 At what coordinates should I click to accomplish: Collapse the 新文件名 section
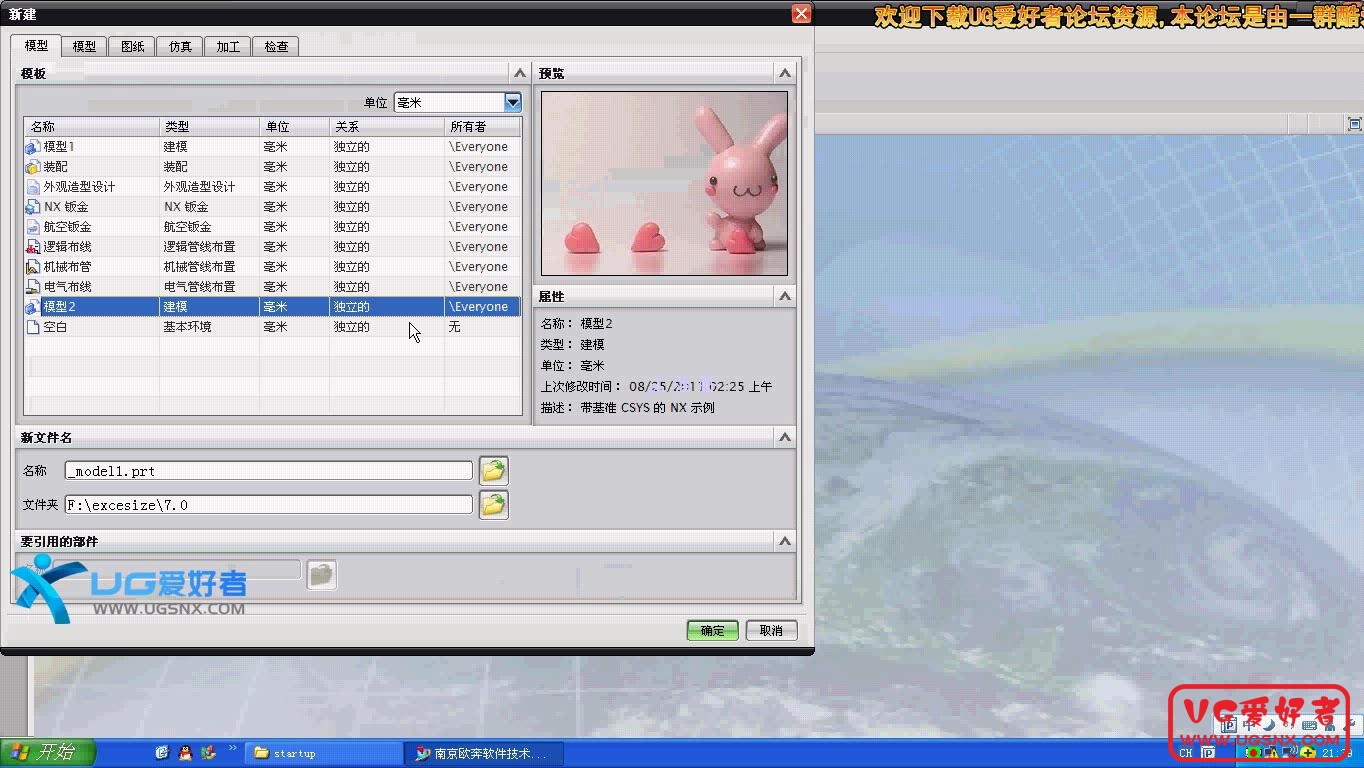click(785, 437)
